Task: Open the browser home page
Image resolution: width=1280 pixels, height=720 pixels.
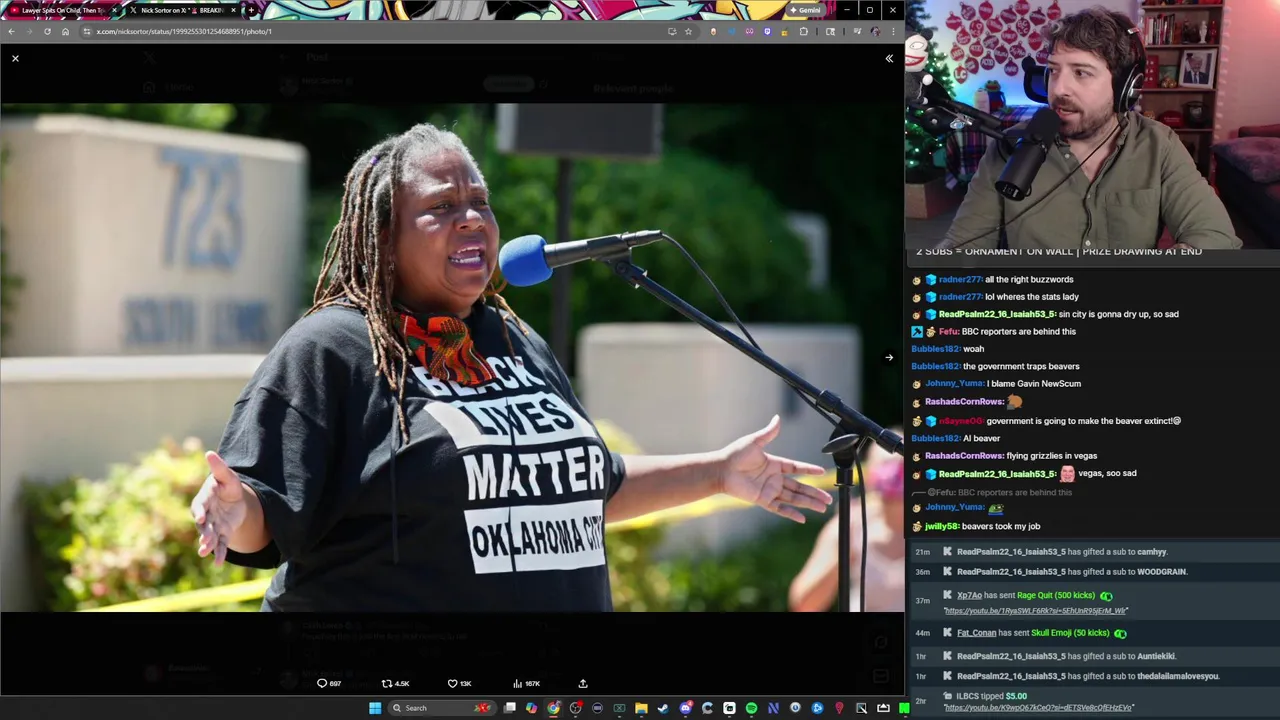Action: pyautogui.click(x=65, y=31)
